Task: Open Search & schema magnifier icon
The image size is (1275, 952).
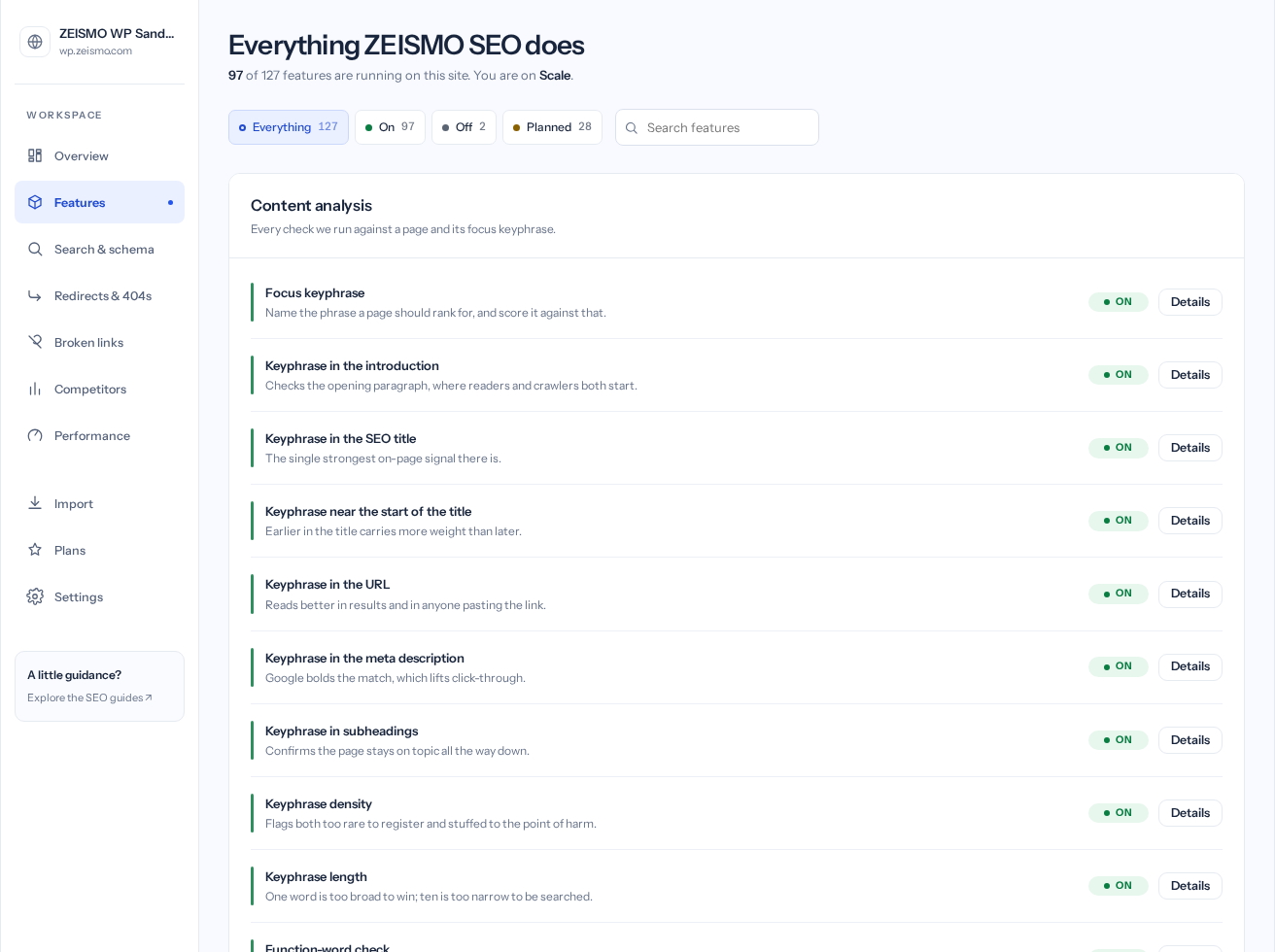Action: click(35, 249)
